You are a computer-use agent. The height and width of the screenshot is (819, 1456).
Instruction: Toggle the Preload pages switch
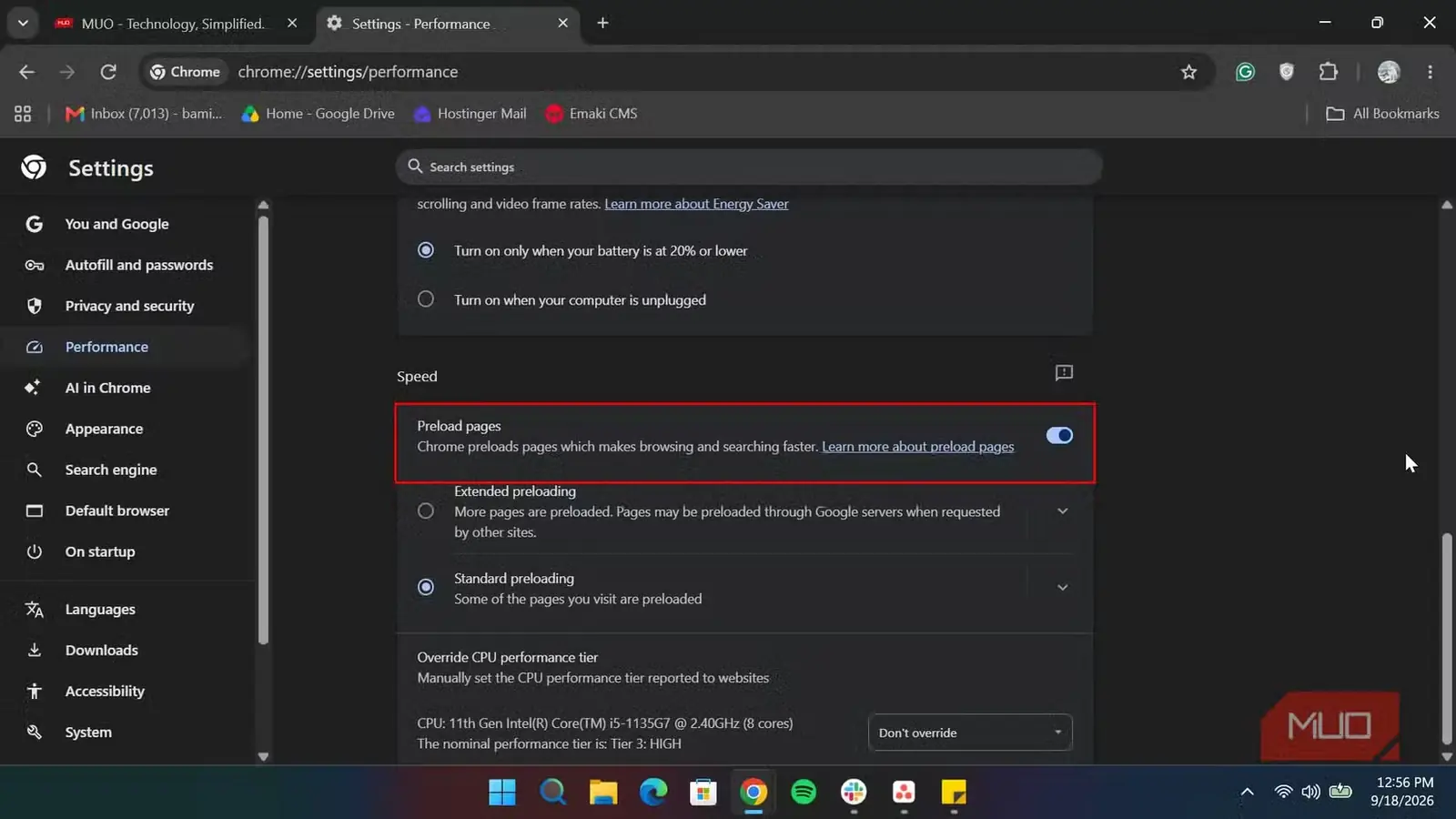click(x=1059, y=436)
